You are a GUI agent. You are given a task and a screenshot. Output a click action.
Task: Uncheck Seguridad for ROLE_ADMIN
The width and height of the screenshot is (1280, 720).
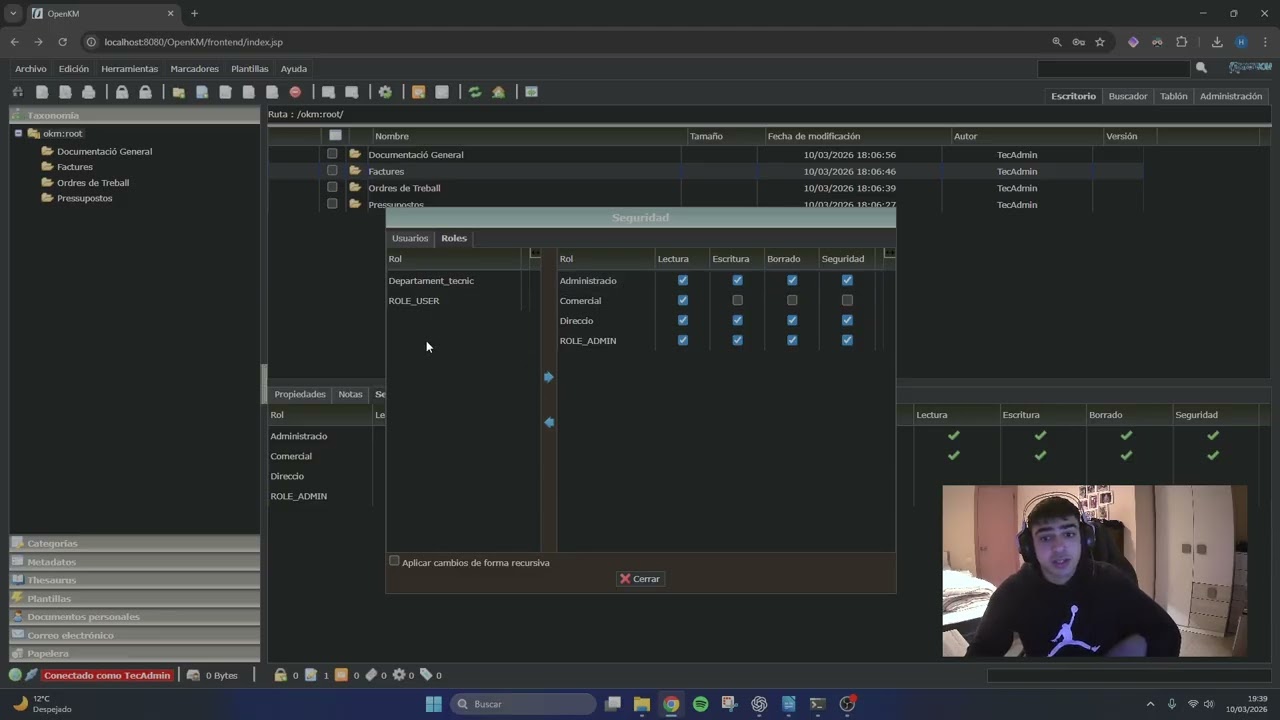(847, 340)
